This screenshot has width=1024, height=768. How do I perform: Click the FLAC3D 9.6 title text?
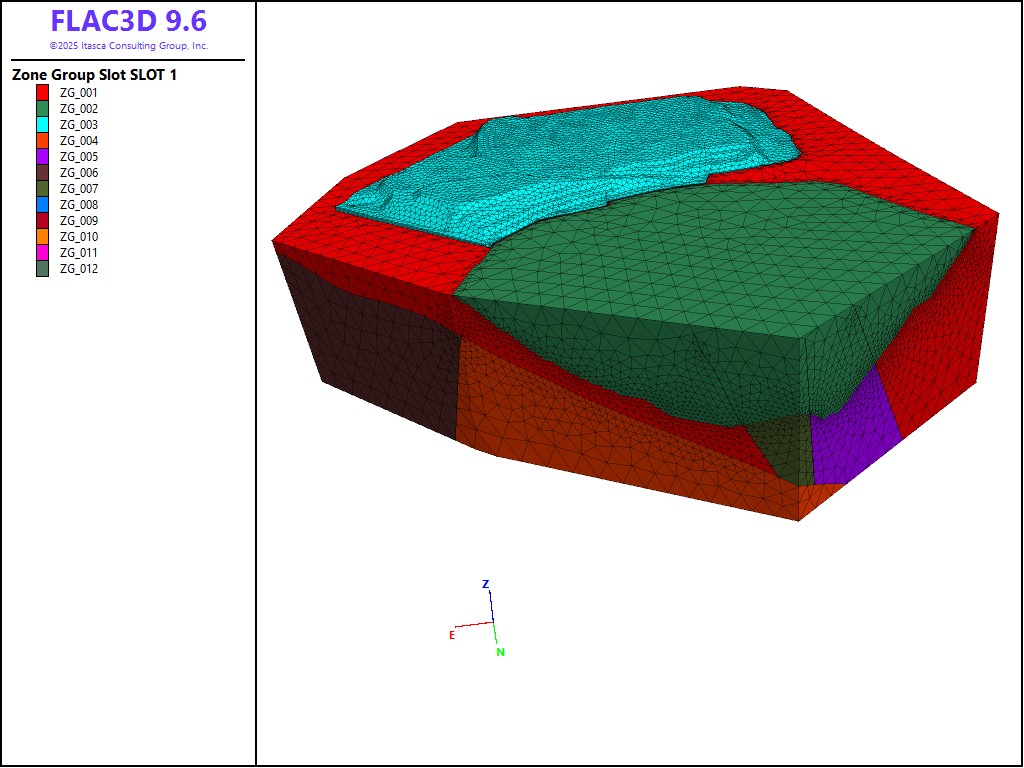(129, 21)
